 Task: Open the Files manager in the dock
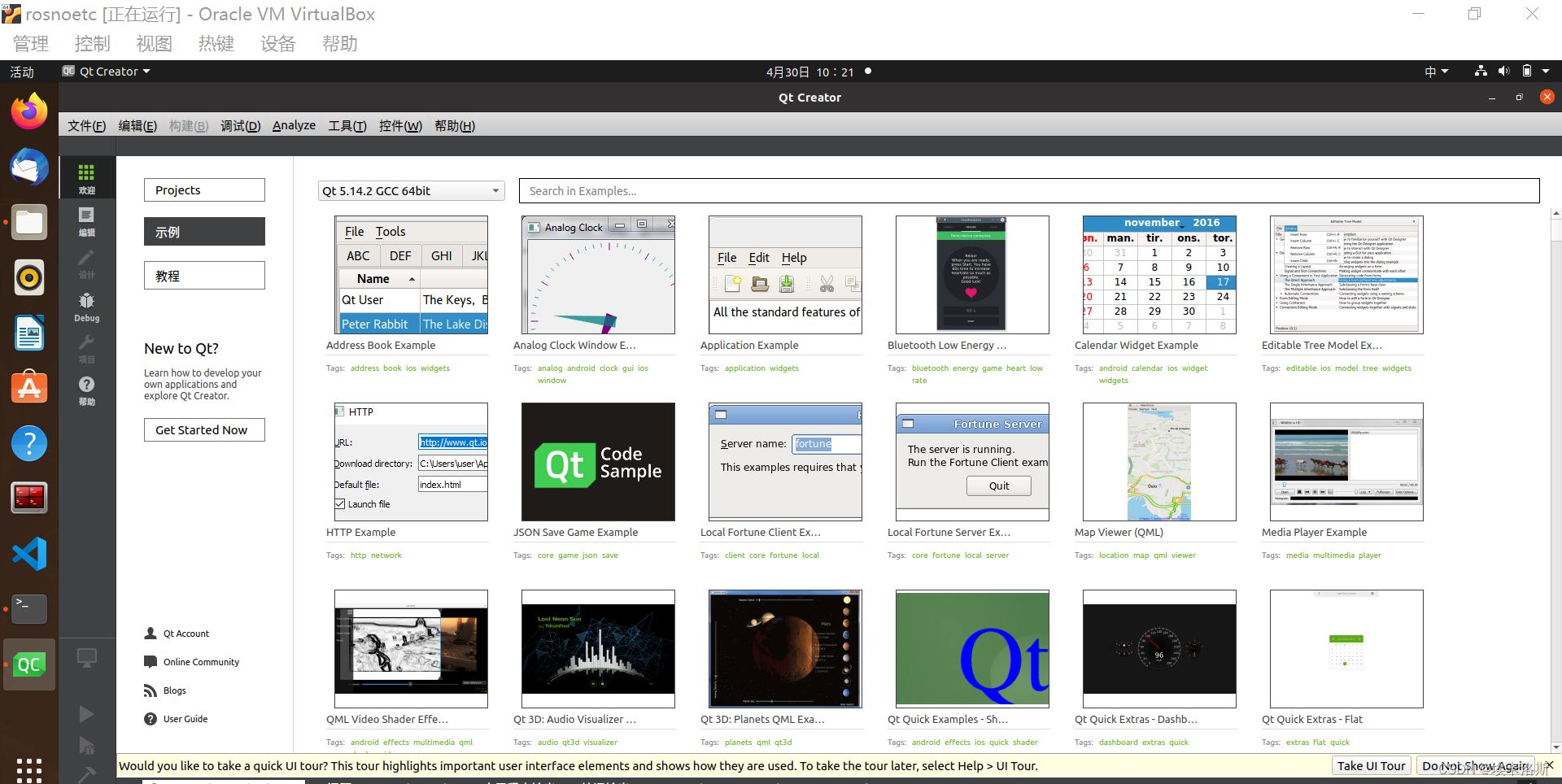point(29,222)
